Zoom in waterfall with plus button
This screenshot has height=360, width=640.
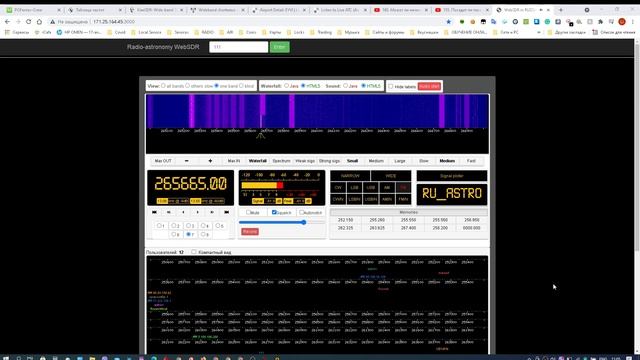coord(210,161)
